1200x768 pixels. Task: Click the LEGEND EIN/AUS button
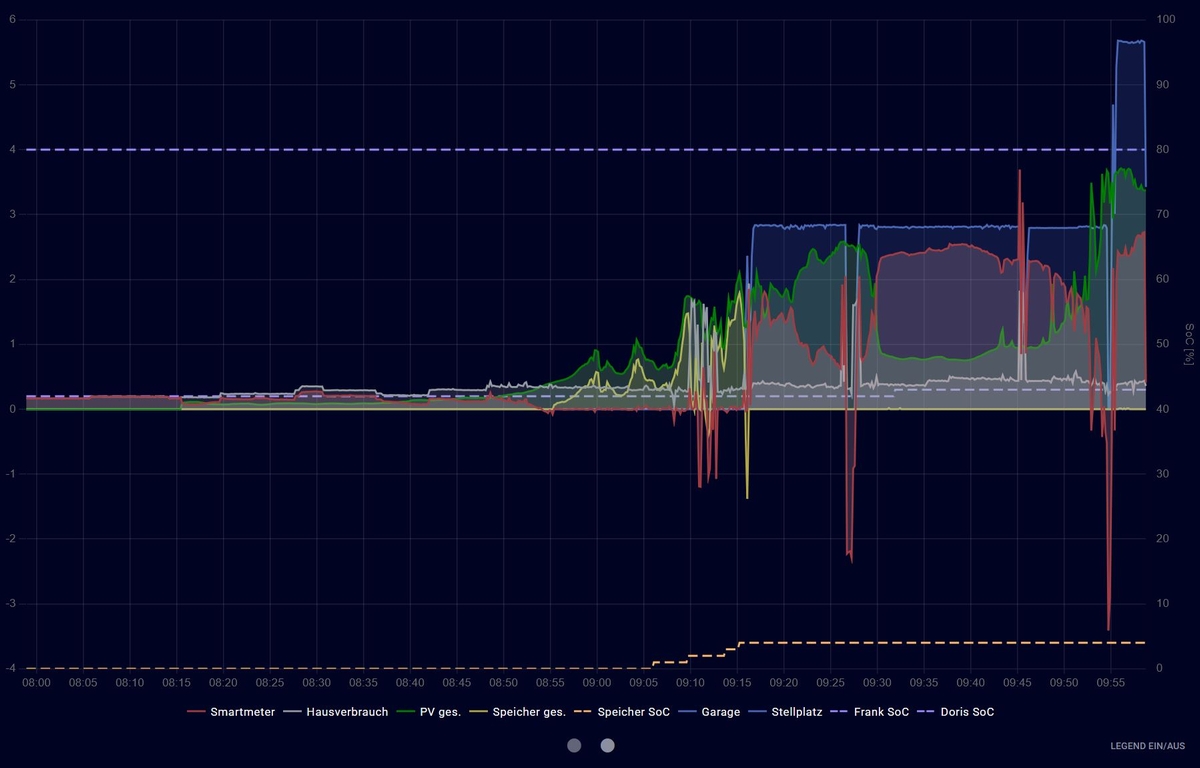1147,746
